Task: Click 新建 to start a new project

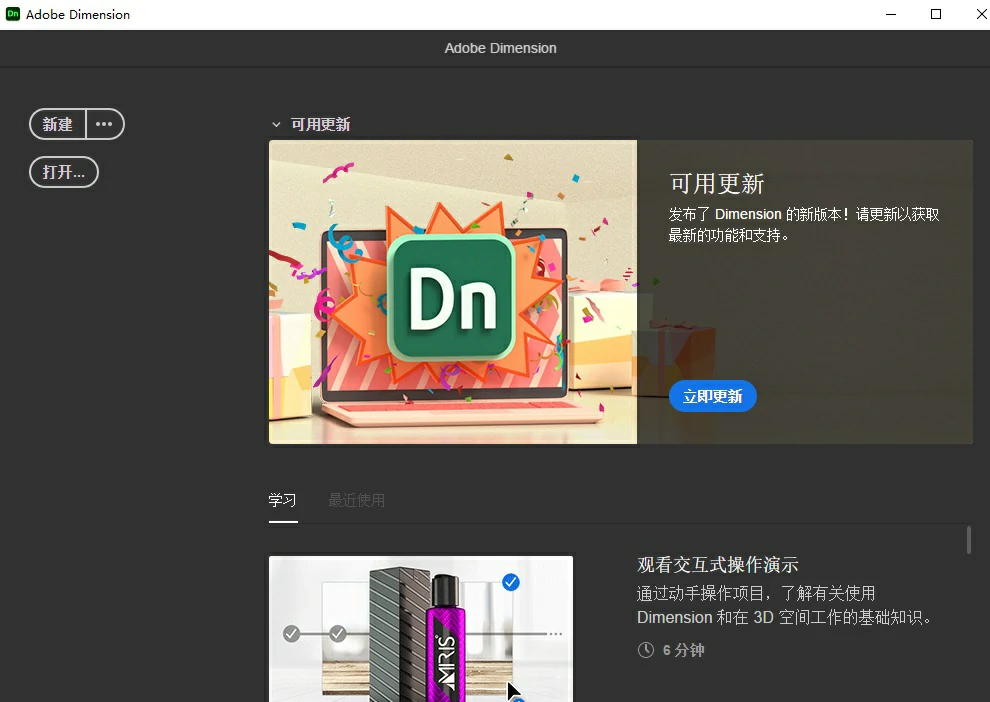Action: point(57,124)
